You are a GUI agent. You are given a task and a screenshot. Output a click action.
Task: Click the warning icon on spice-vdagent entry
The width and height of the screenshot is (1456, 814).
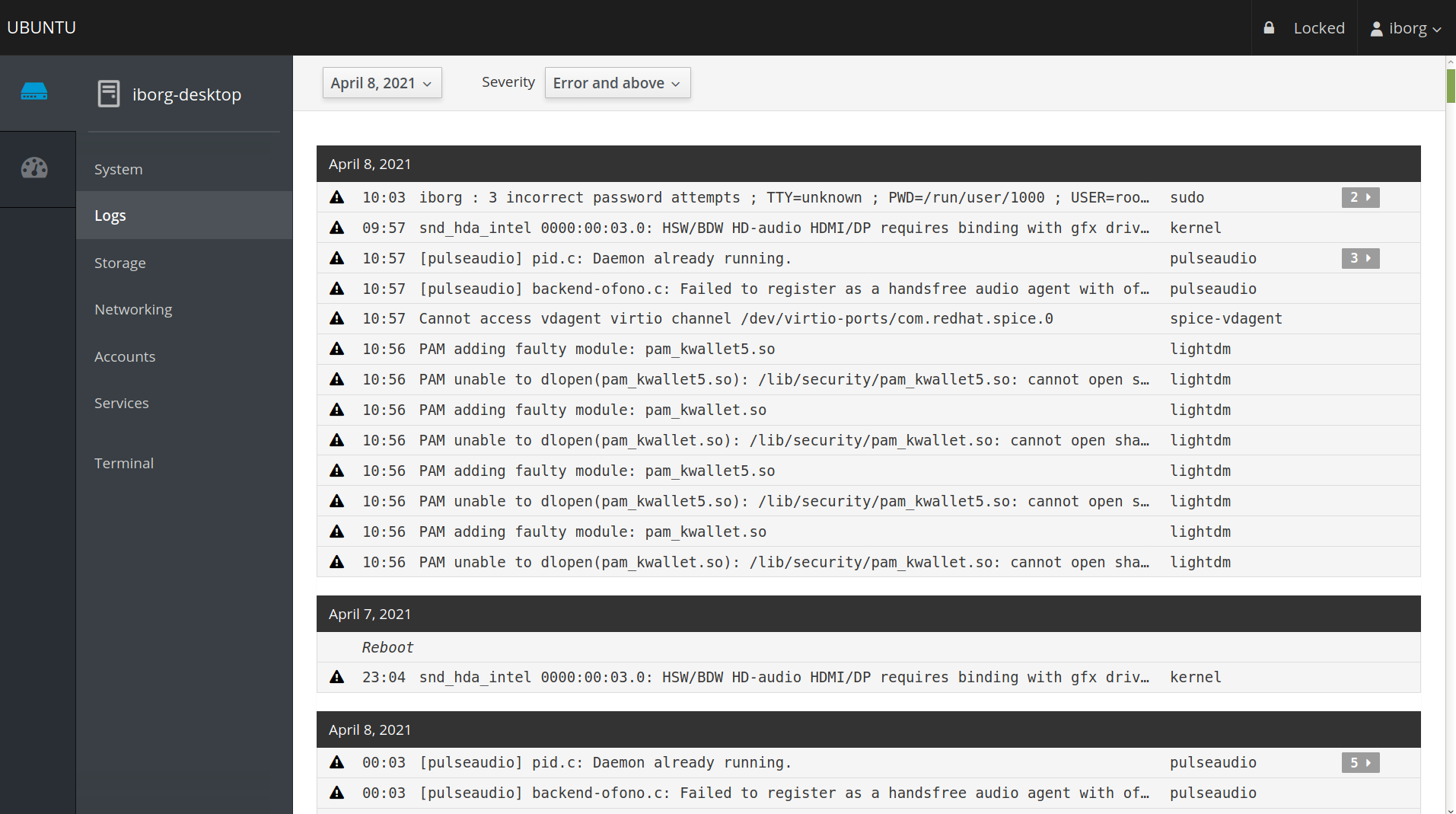tap(336, 318)
